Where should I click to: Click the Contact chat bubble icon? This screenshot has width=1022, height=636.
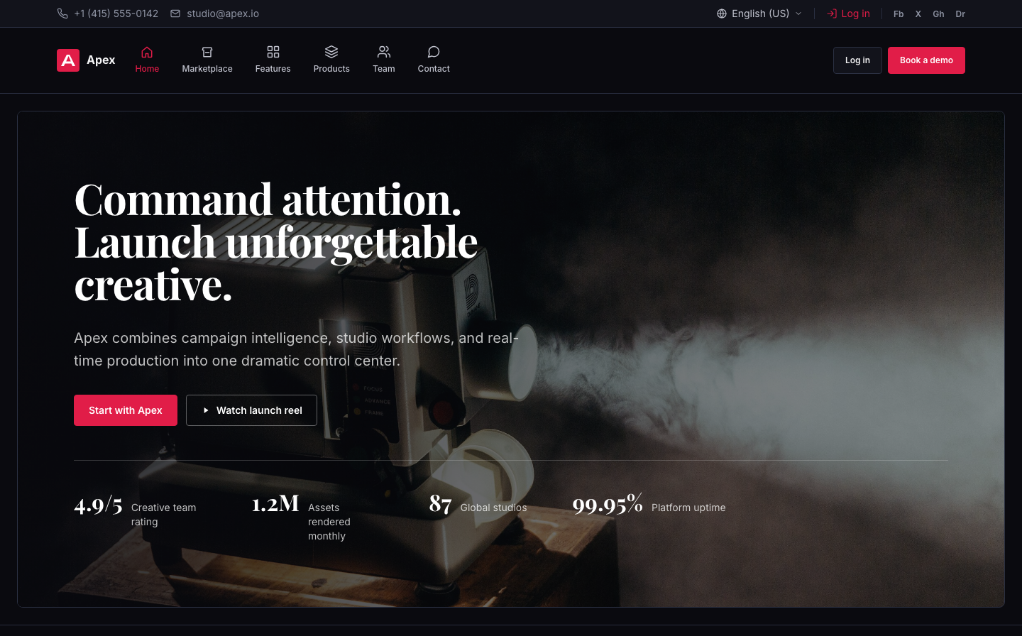pos(433,52)
